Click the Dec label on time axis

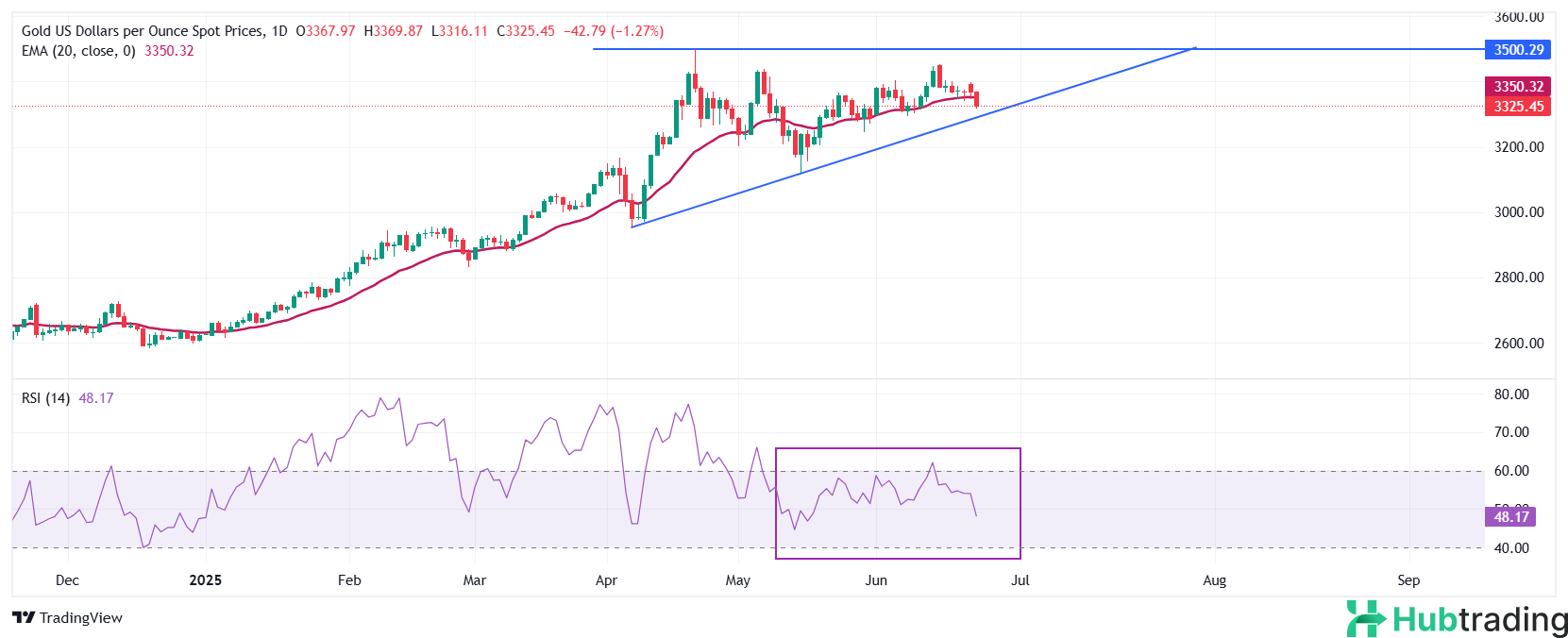(x=67, y=580)
